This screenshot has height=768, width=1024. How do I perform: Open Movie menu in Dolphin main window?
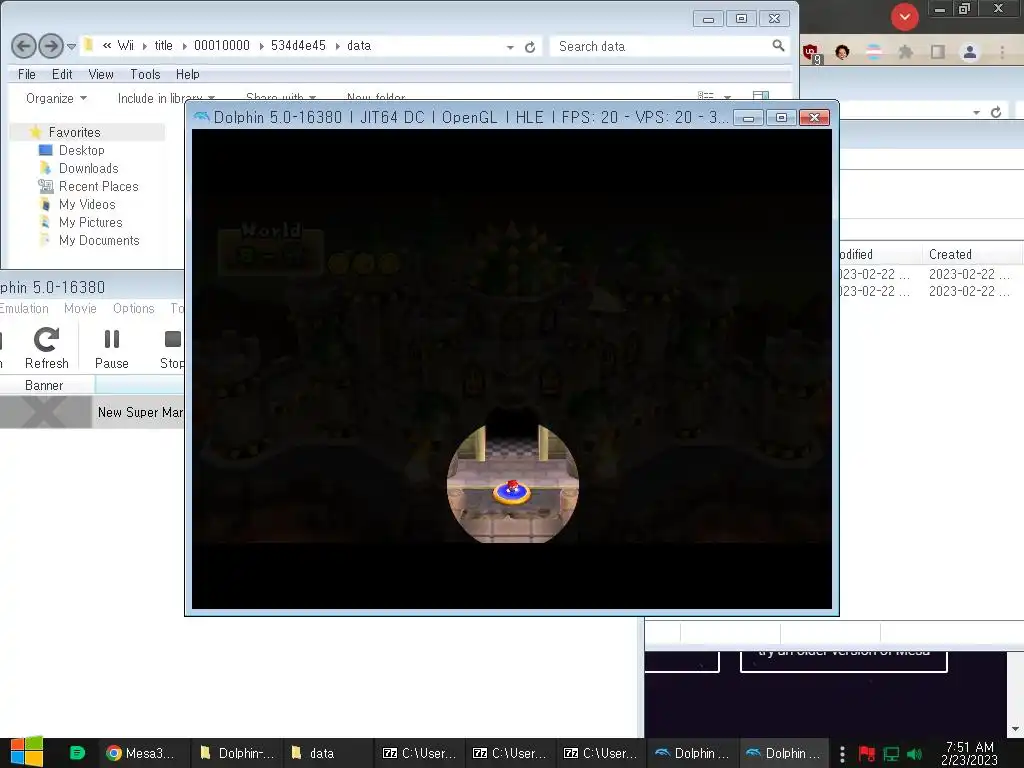80,308
